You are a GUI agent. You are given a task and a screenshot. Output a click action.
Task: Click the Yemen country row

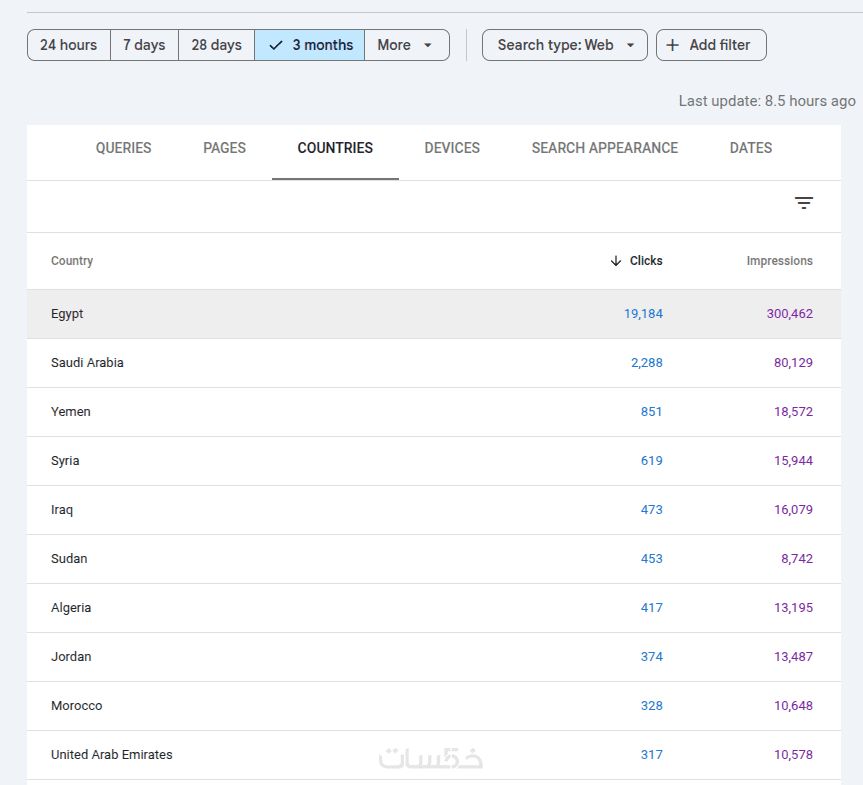tap(71, 412)
